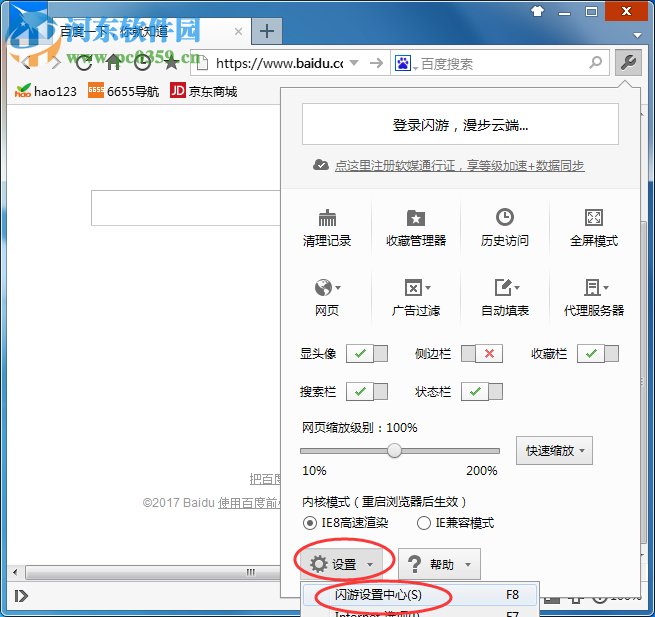Toggle the 收藏栏 switch
Viewport: 655px width, 617px height.
pyautogui.click(x=598, y=354)
